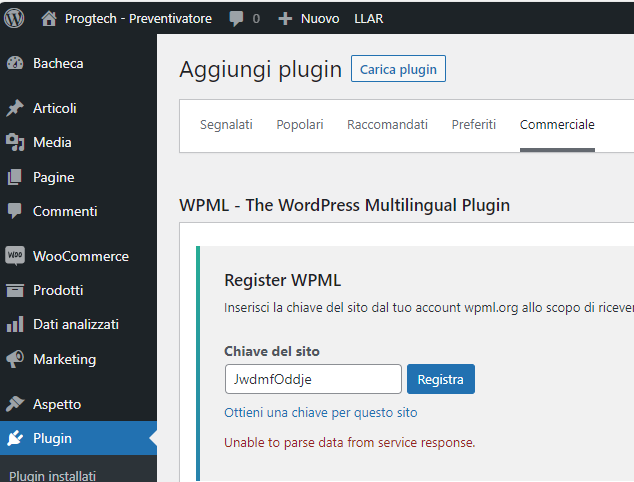The height and width of the screenshot is (482, 634).
Task: Open Aspetto in the sidebar
Action: [x=57, y=404]
